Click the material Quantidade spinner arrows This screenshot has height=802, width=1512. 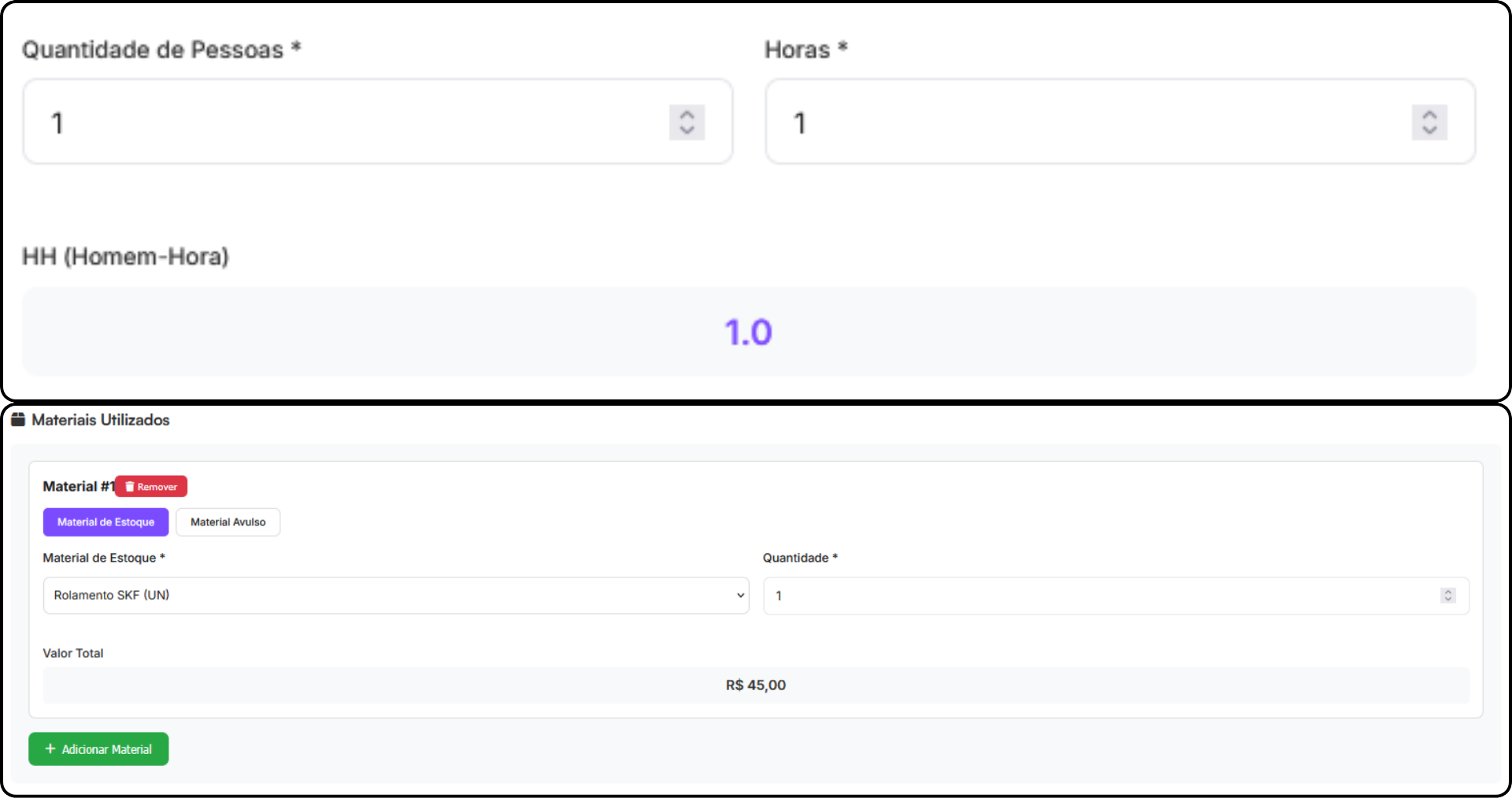click(1447, 596)
